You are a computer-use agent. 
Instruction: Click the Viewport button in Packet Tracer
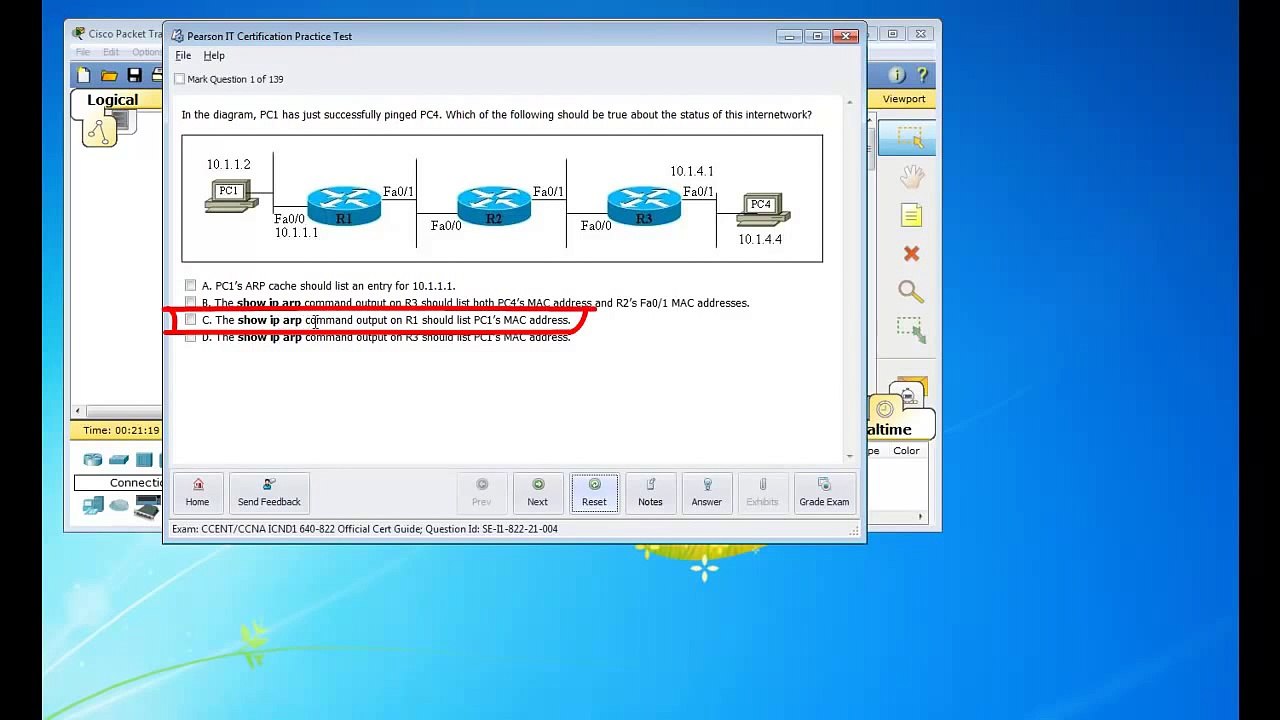pyautogui.click(x=904, y=99)
